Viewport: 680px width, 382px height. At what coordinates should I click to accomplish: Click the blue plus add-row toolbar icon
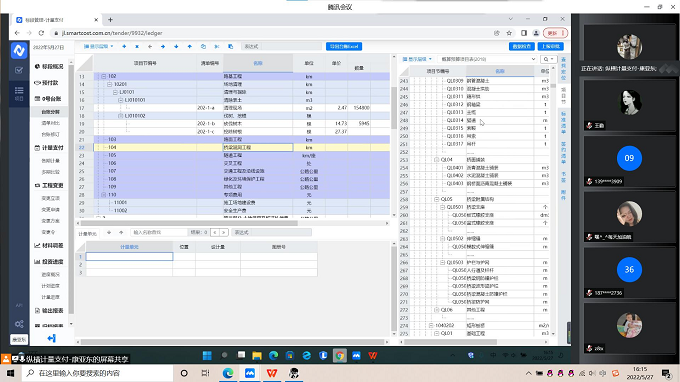click(124, 46)
